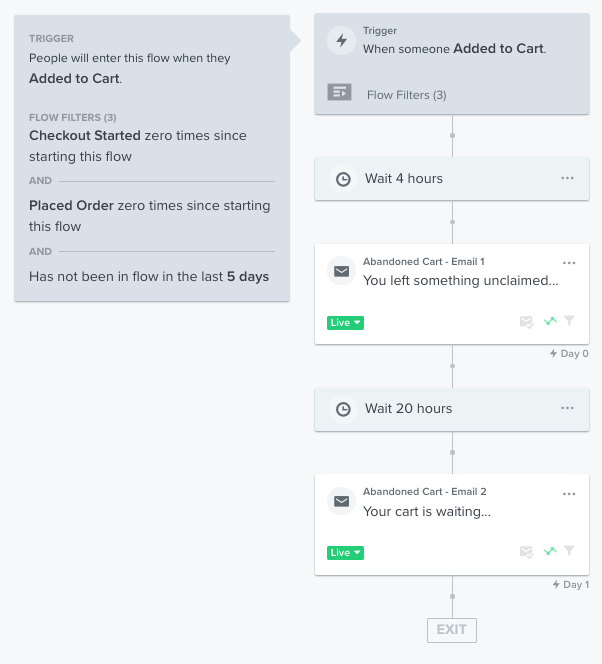Click the smart sending envelope icon on Email 1
This screenshot has height=664, width=602.
tap(526, 321)
